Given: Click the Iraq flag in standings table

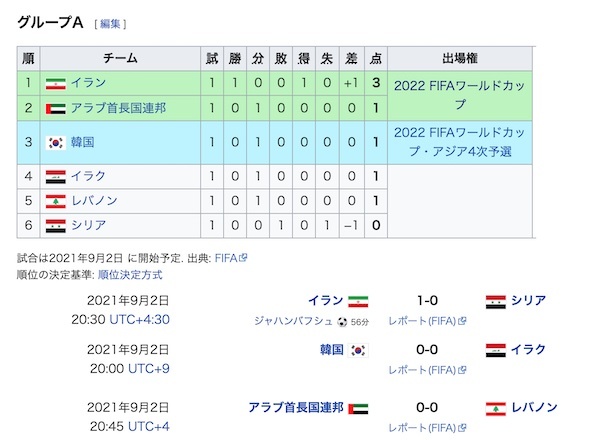Looking at the screenshot, I should click(x=56, y=177).
